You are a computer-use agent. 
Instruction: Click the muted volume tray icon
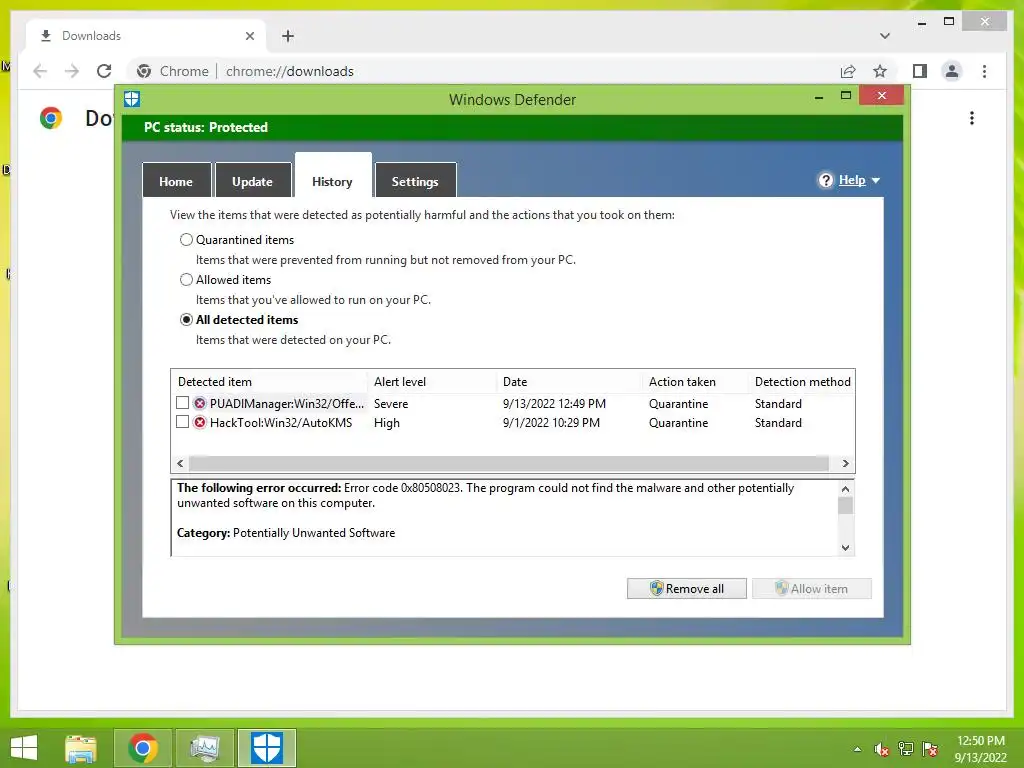click(x=882, y=750)
